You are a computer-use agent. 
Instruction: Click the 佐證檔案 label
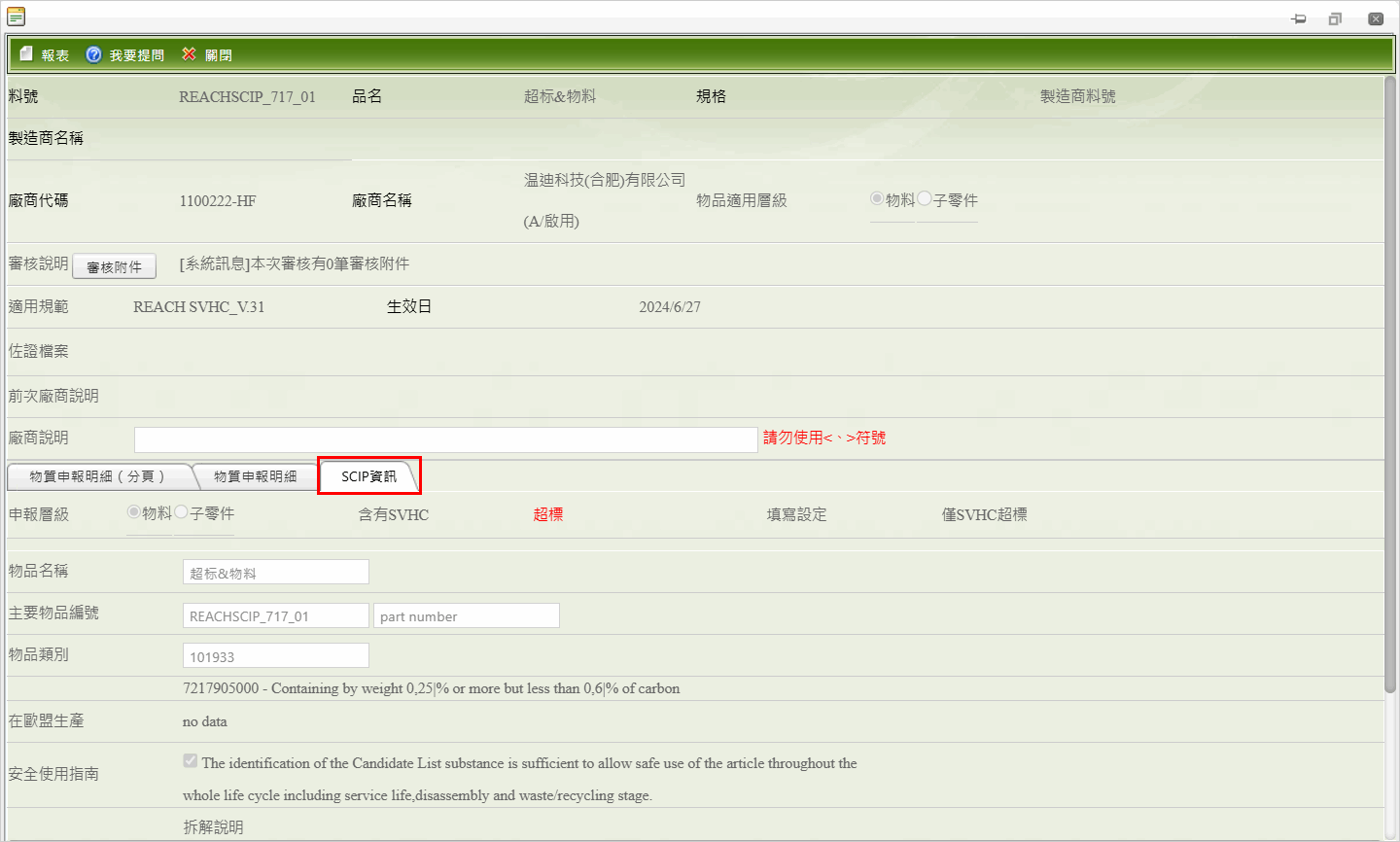[x=39, y=351]
